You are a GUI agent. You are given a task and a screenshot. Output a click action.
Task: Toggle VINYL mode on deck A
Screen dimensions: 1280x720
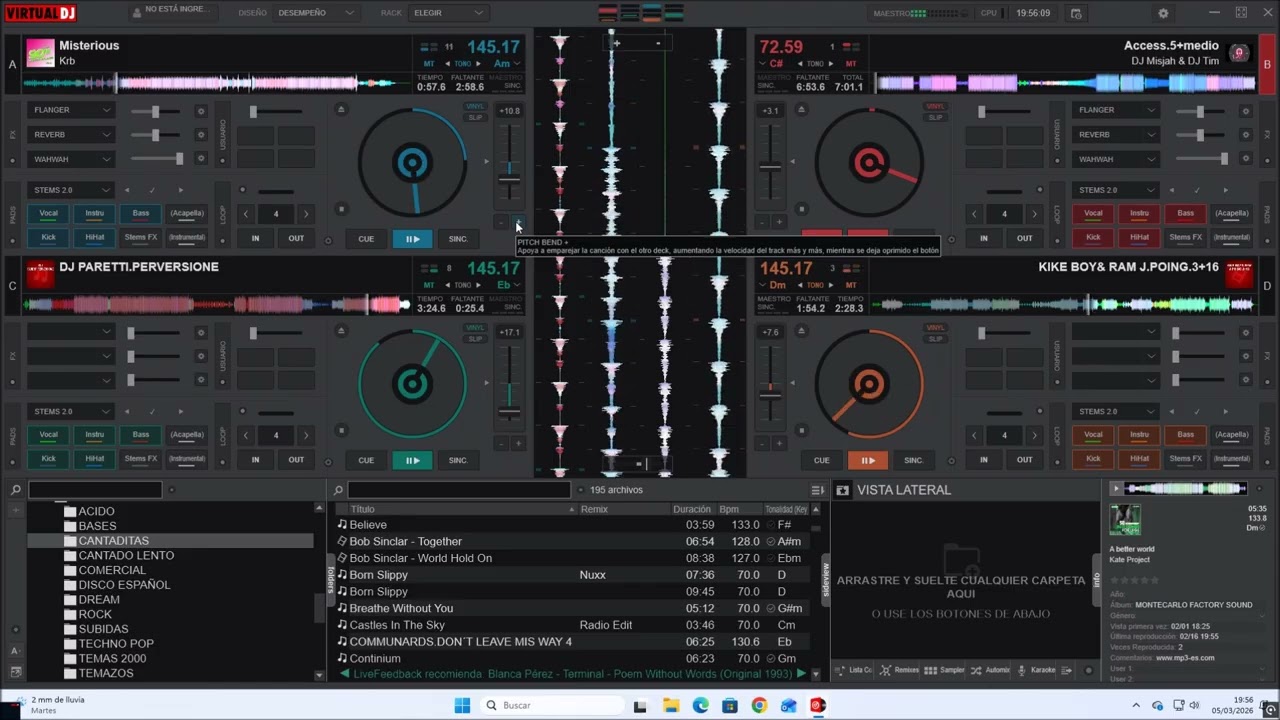point(475,106)
